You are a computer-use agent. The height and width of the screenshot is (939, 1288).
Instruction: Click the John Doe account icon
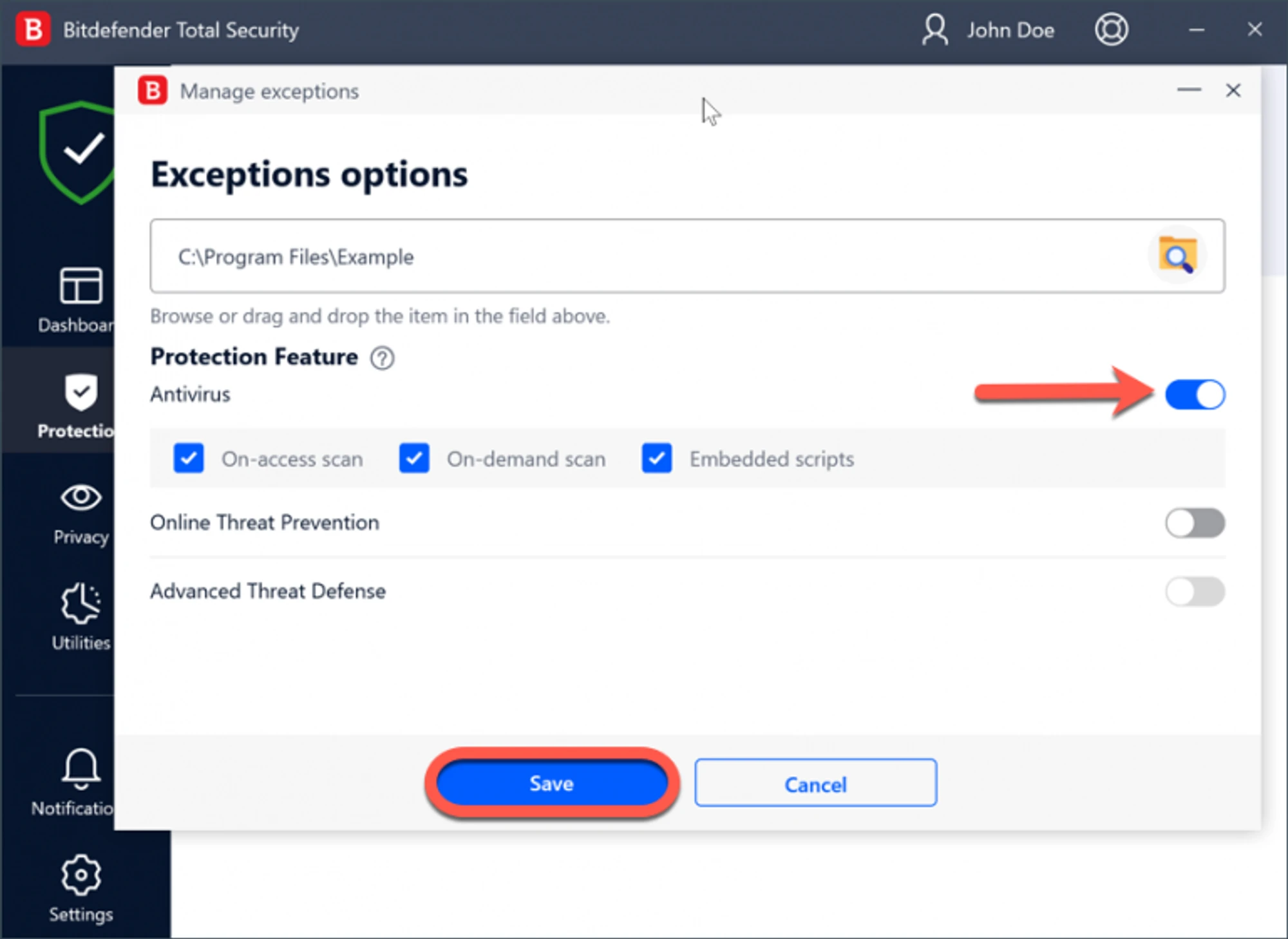[x=934, y=30]
